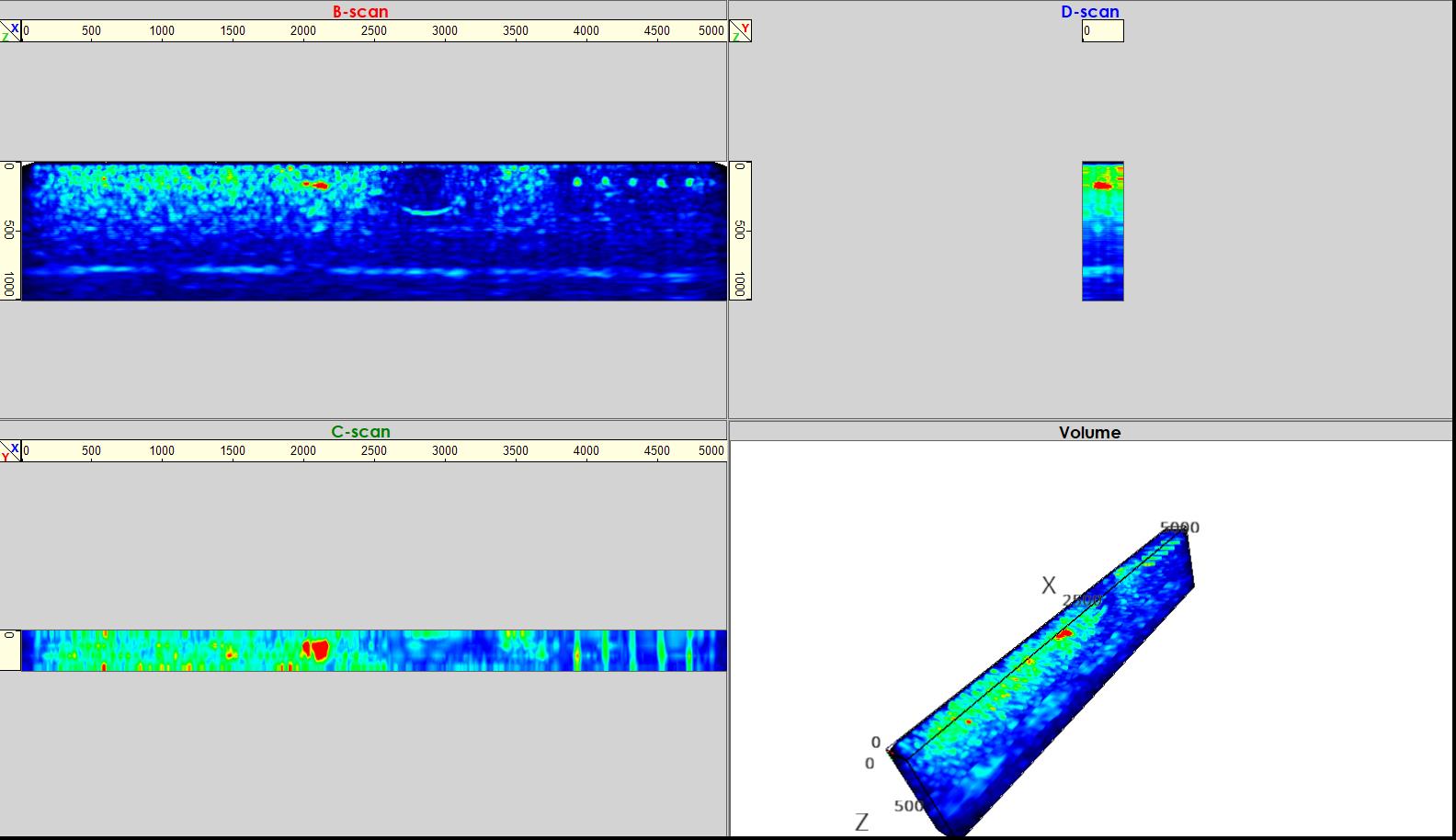The image size is (1456, 840).
Task: Pick the large red blob in C-scan
Action: [317, 650]
